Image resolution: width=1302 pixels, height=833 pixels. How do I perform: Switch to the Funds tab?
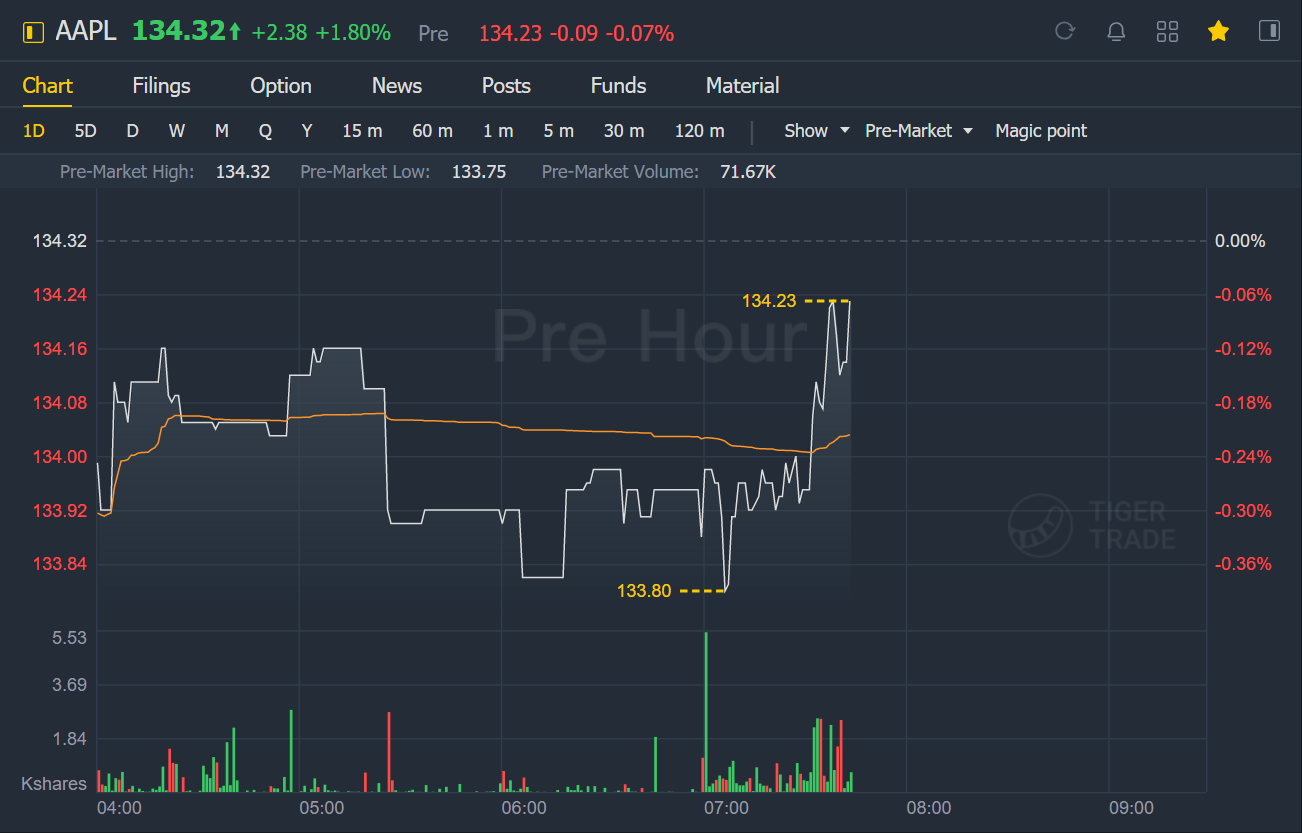pyautogui.click(x=618, y=86)
